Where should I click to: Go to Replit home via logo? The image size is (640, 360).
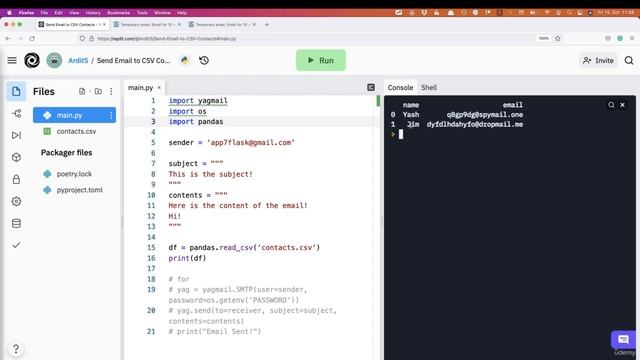(x=32, y=60)
